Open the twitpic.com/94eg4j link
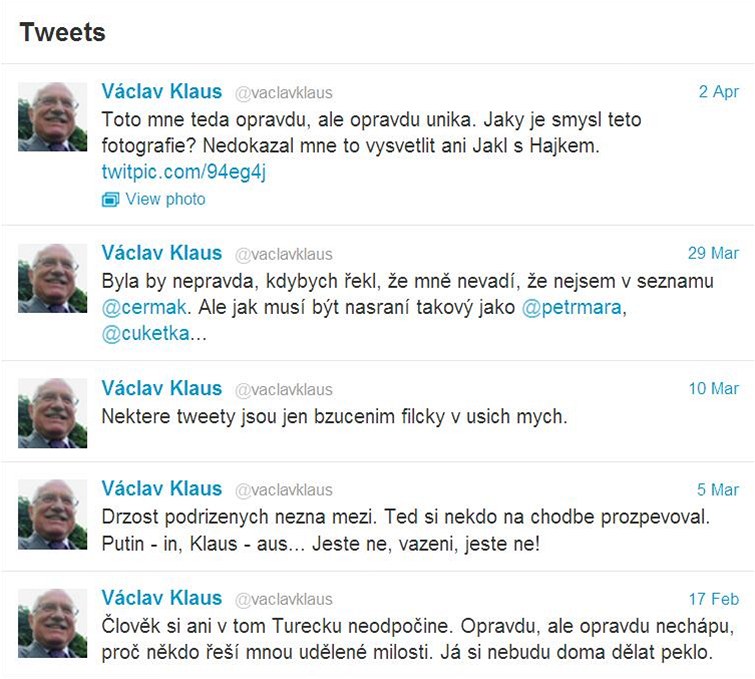755x679 pixels. point(183,172)
